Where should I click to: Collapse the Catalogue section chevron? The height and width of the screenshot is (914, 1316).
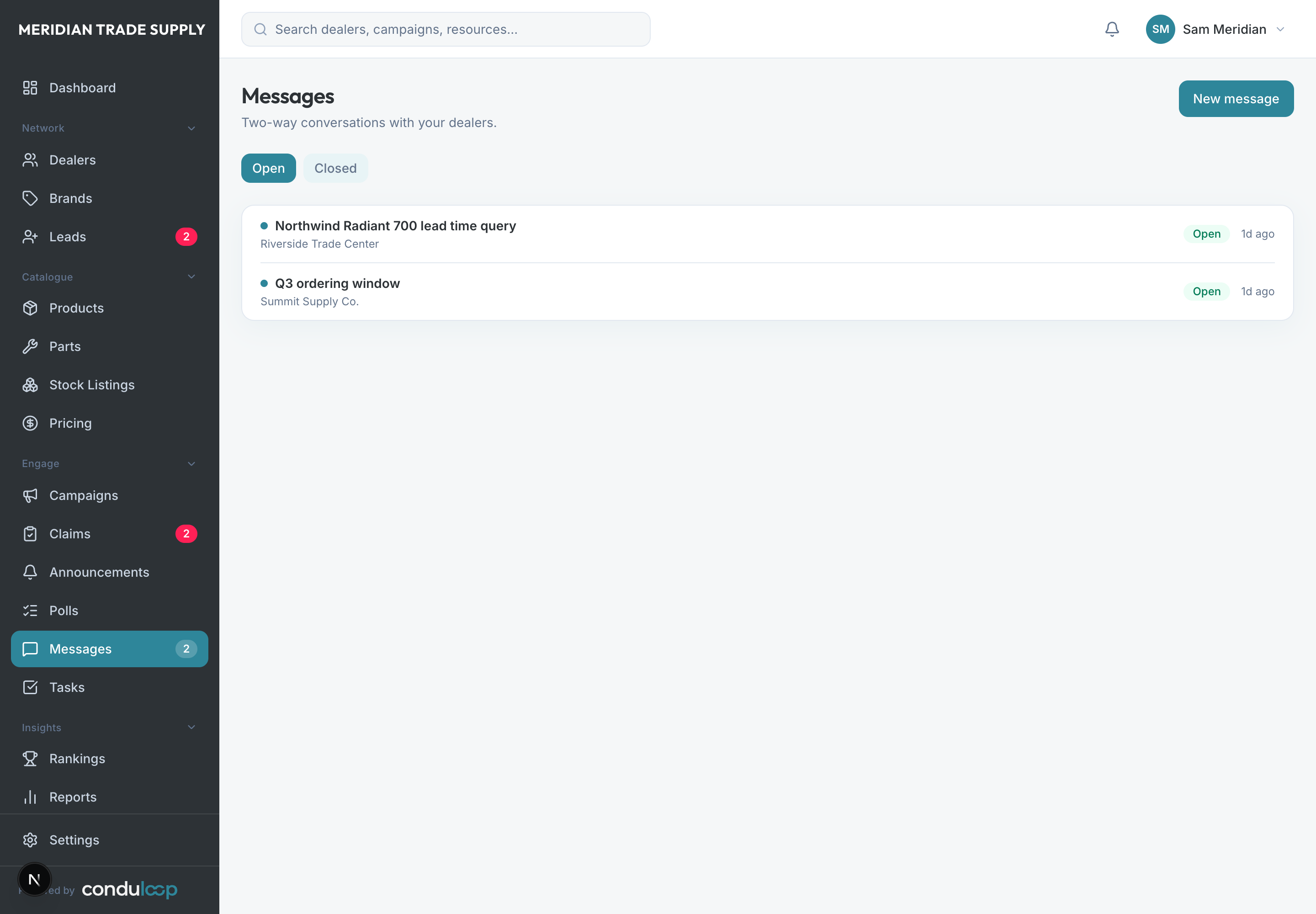191,276
